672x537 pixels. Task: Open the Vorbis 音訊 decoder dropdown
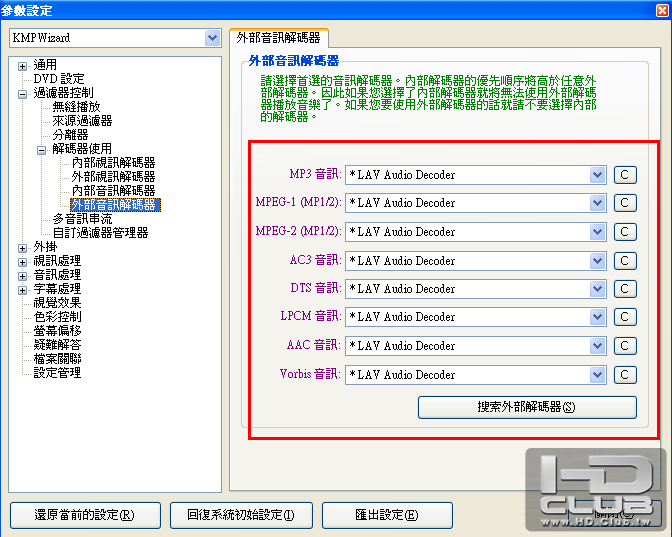597,375
